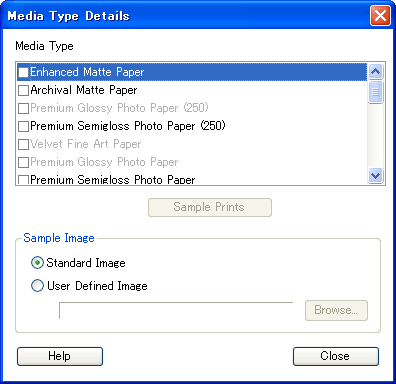Click the Sample Prints button

[x=210, y=207]
